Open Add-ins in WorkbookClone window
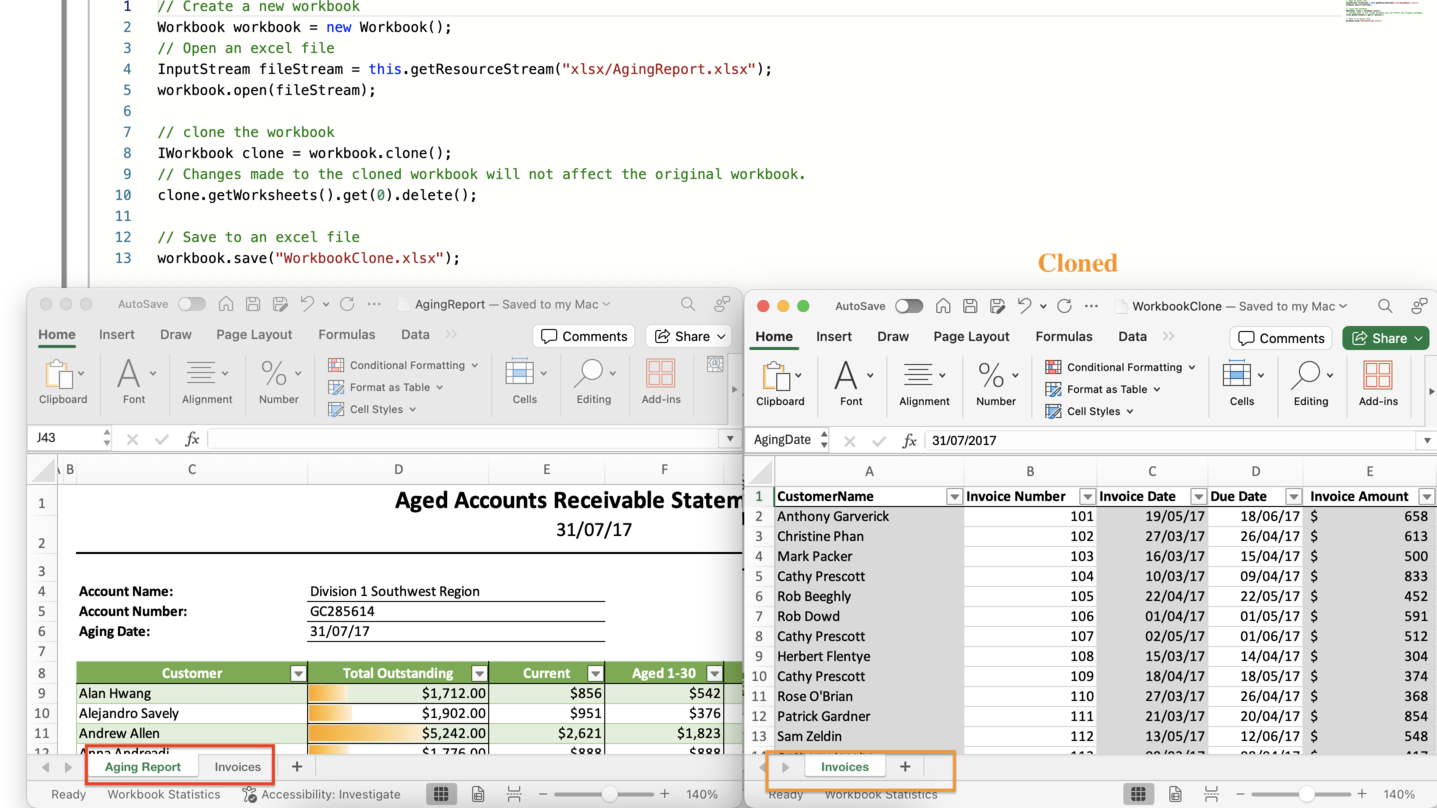Image resolution: width=1437 pixels, height=808 pixels. click(x=1378, y=385)
